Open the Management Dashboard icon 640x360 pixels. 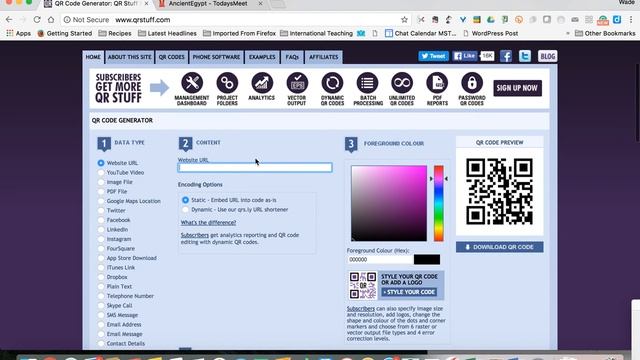coord(192,83)
